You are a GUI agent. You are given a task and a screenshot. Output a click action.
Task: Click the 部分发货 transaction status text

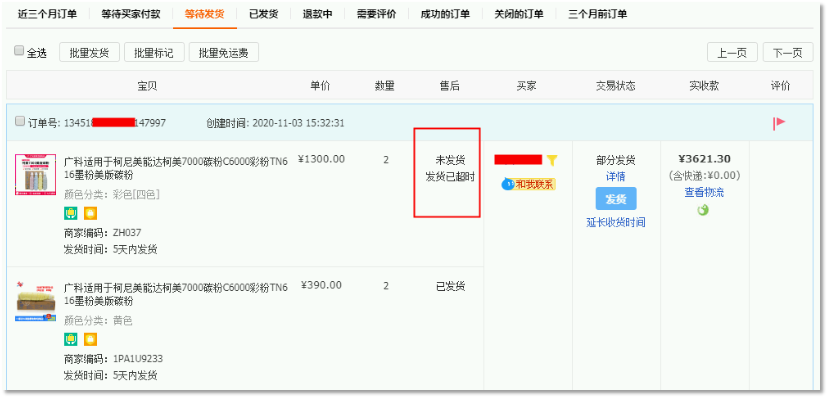point(616,160)
